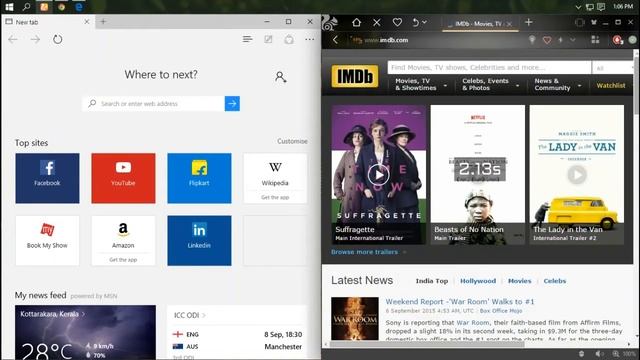Make a Web Note in Edge
This screenshot has height=360, width=640.
268,39
